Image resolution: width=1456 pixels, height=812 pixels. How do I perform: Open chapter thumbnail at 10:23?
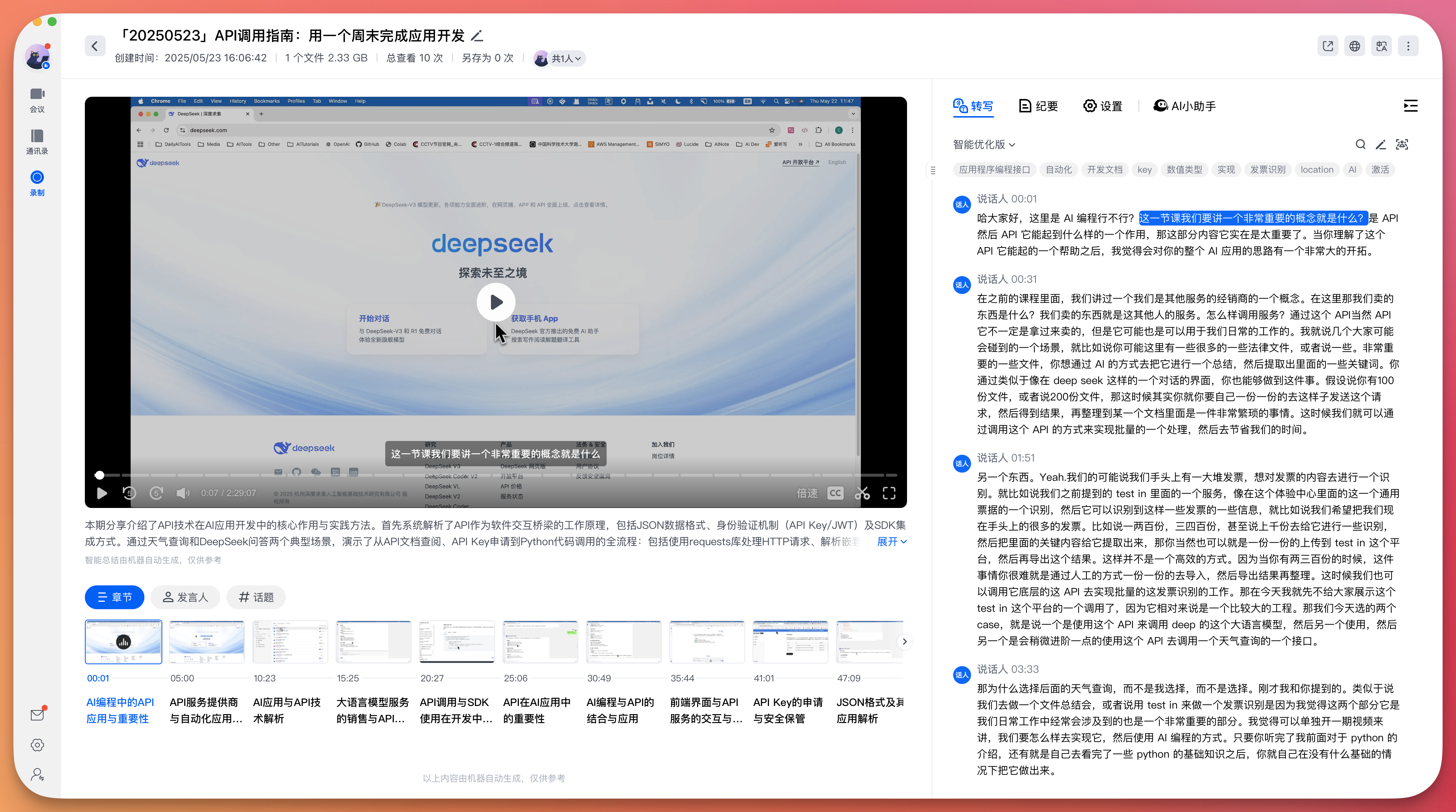point(290,642)
